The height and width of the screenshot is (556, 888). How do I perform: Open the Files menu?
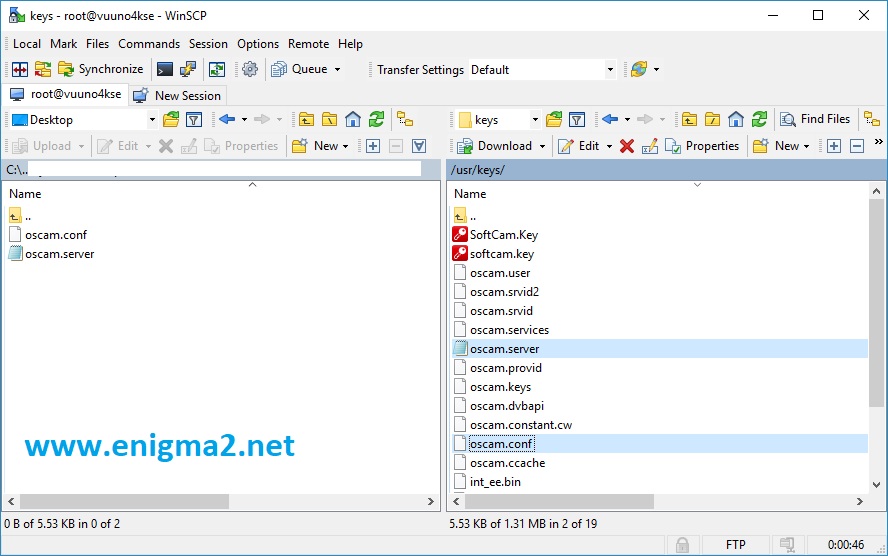[97, 44]
